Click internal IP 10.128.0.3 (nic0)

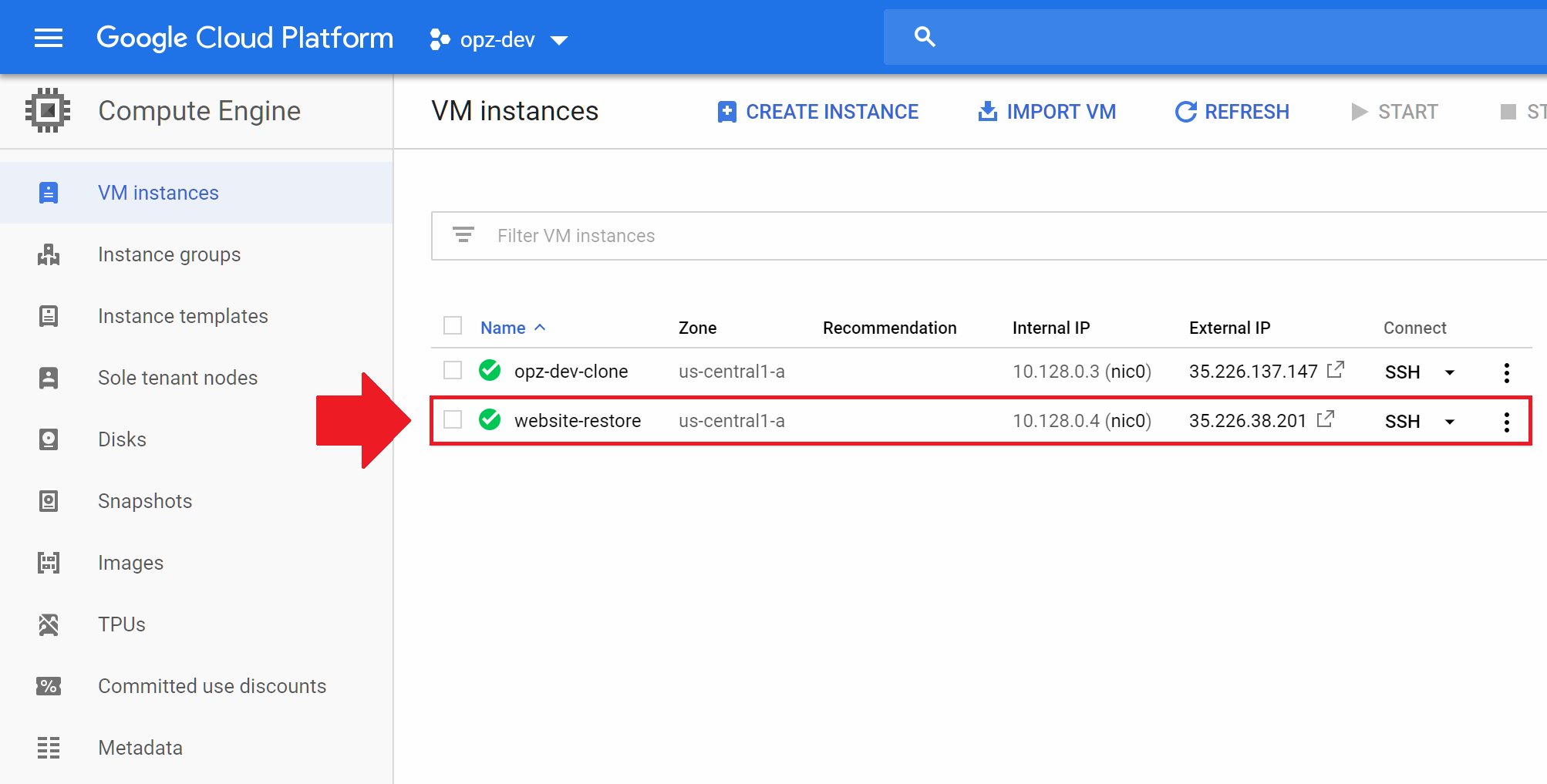click(x=1082, y=372)
